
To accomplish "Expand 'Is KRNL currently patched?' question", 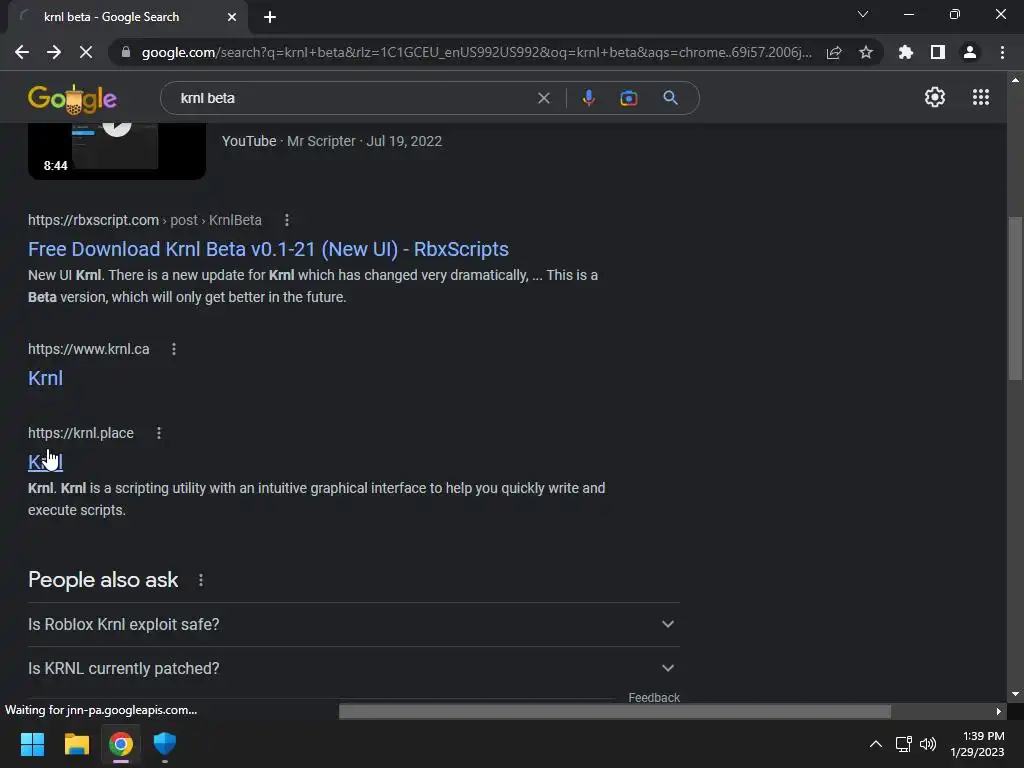I will [x=354, y=669].
